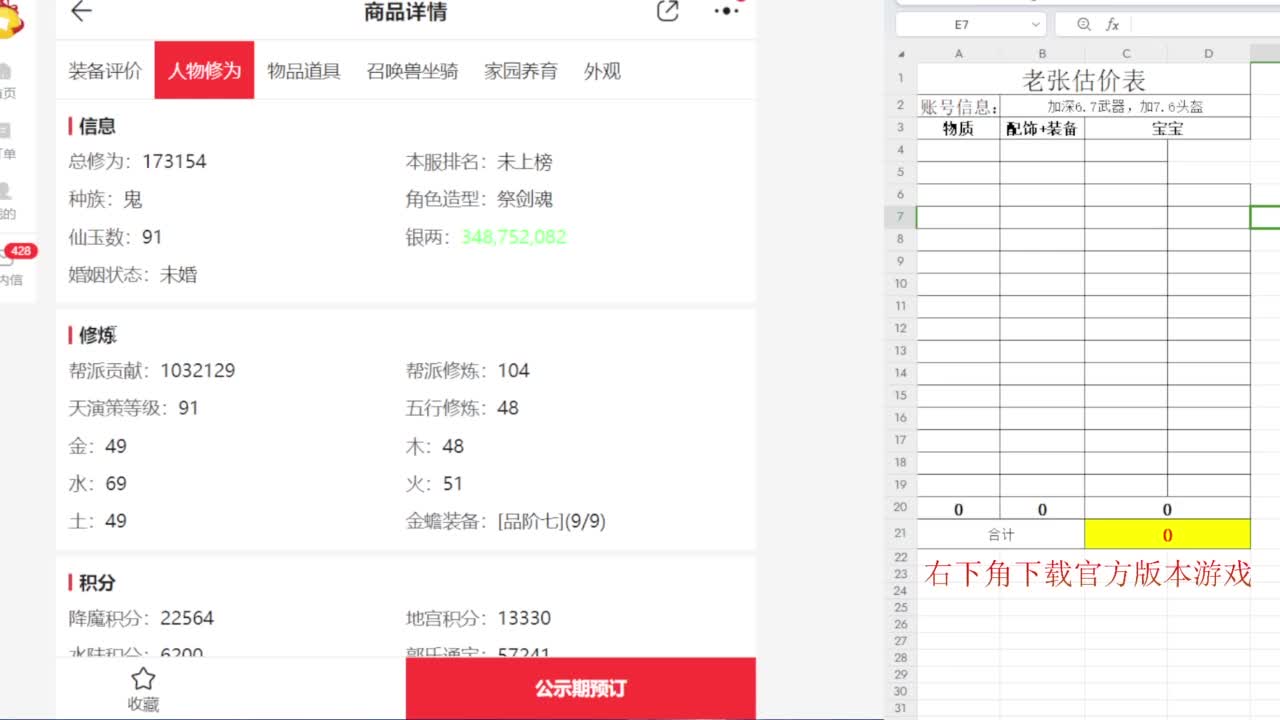Click the 地宫积分: 13330 text
The image size is (1280, 720).
point(478,618)
